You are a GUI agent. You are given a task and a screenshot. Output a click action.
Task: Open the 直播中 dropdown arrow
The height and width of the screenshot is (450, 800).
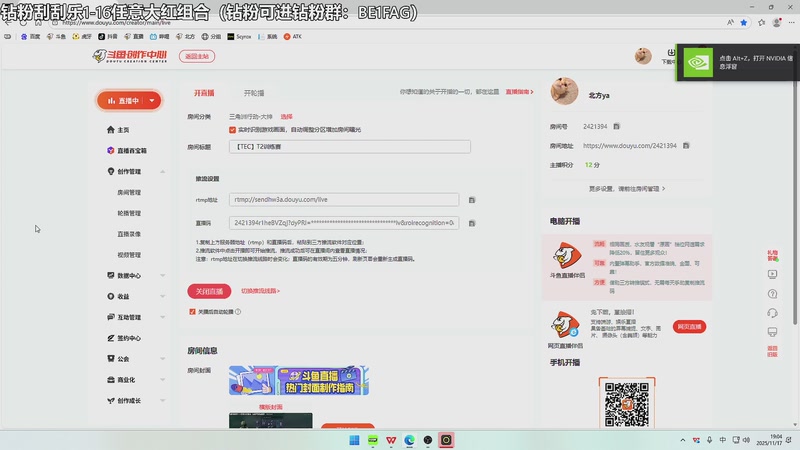click(x=152, y=101)
